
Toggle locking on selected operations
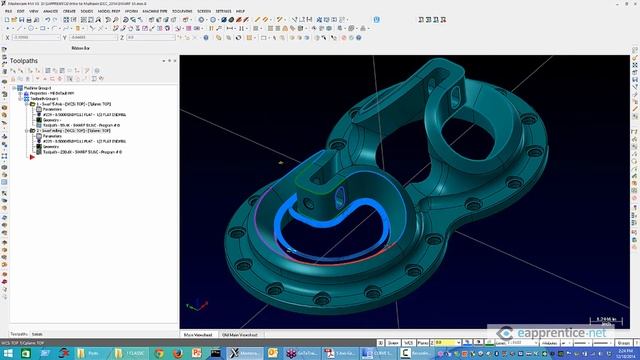(13, 79)
